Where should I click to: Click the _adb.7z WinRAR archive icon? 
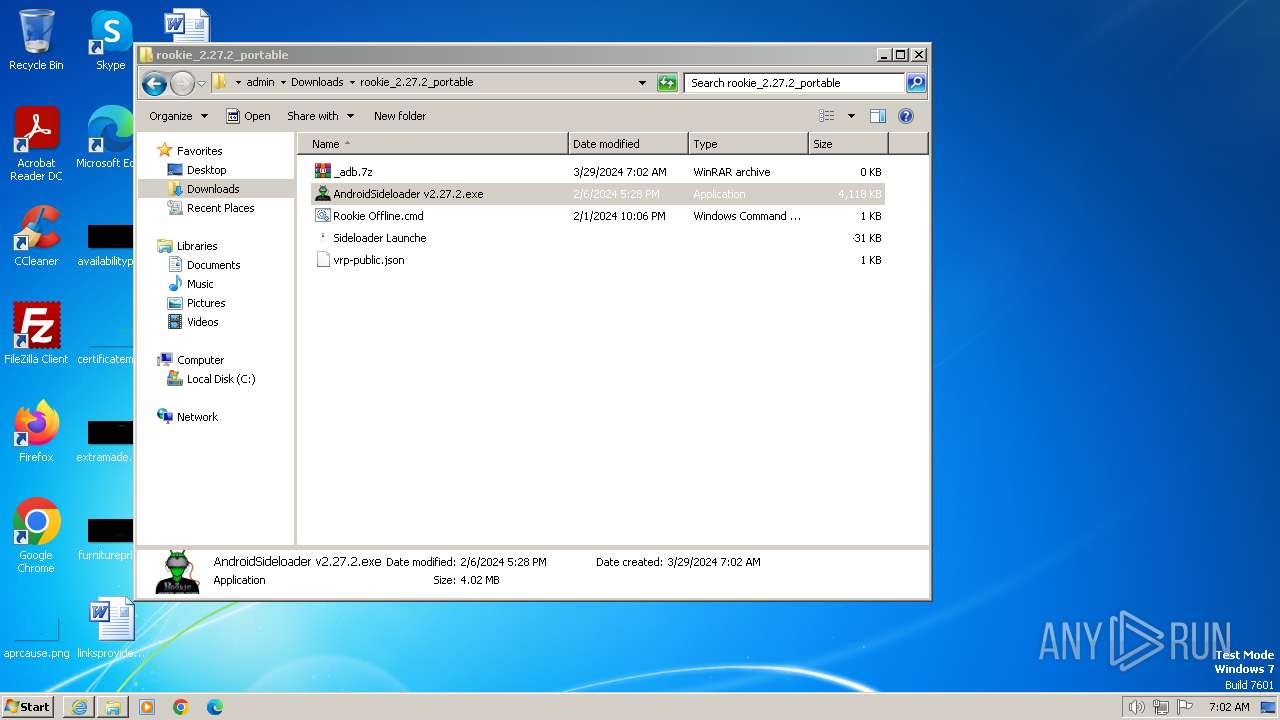pyautogui.click(x=322, y=172)
